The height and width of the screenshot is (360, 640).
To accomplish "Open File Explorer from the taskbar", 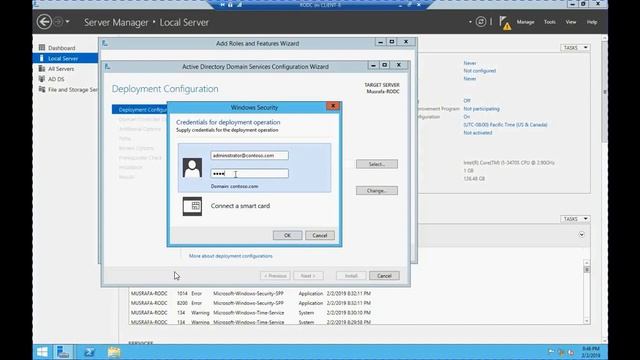I will coord(114,352).
